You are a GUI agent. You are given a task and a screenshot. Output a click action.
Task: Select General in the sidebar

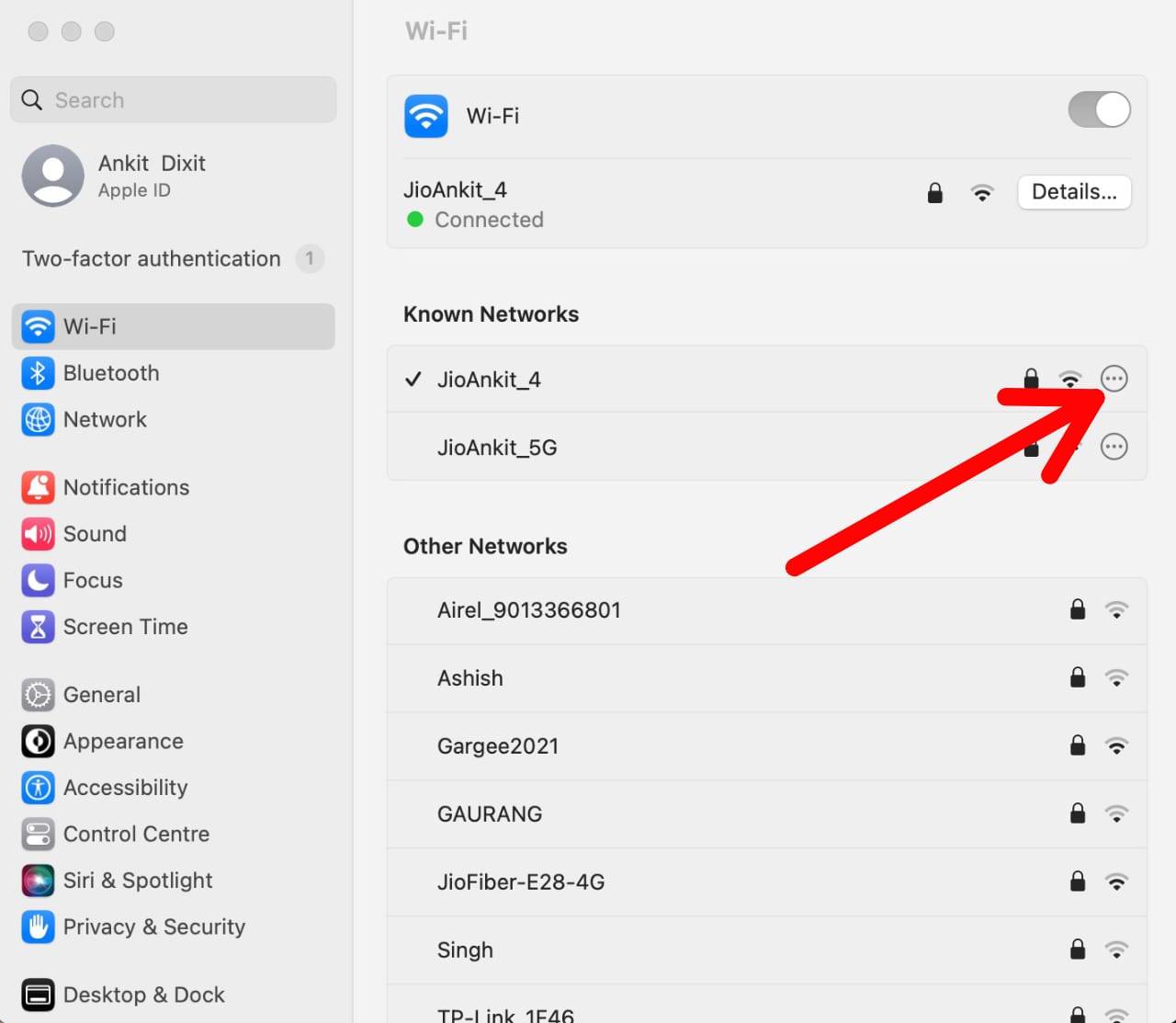point(101,695)
